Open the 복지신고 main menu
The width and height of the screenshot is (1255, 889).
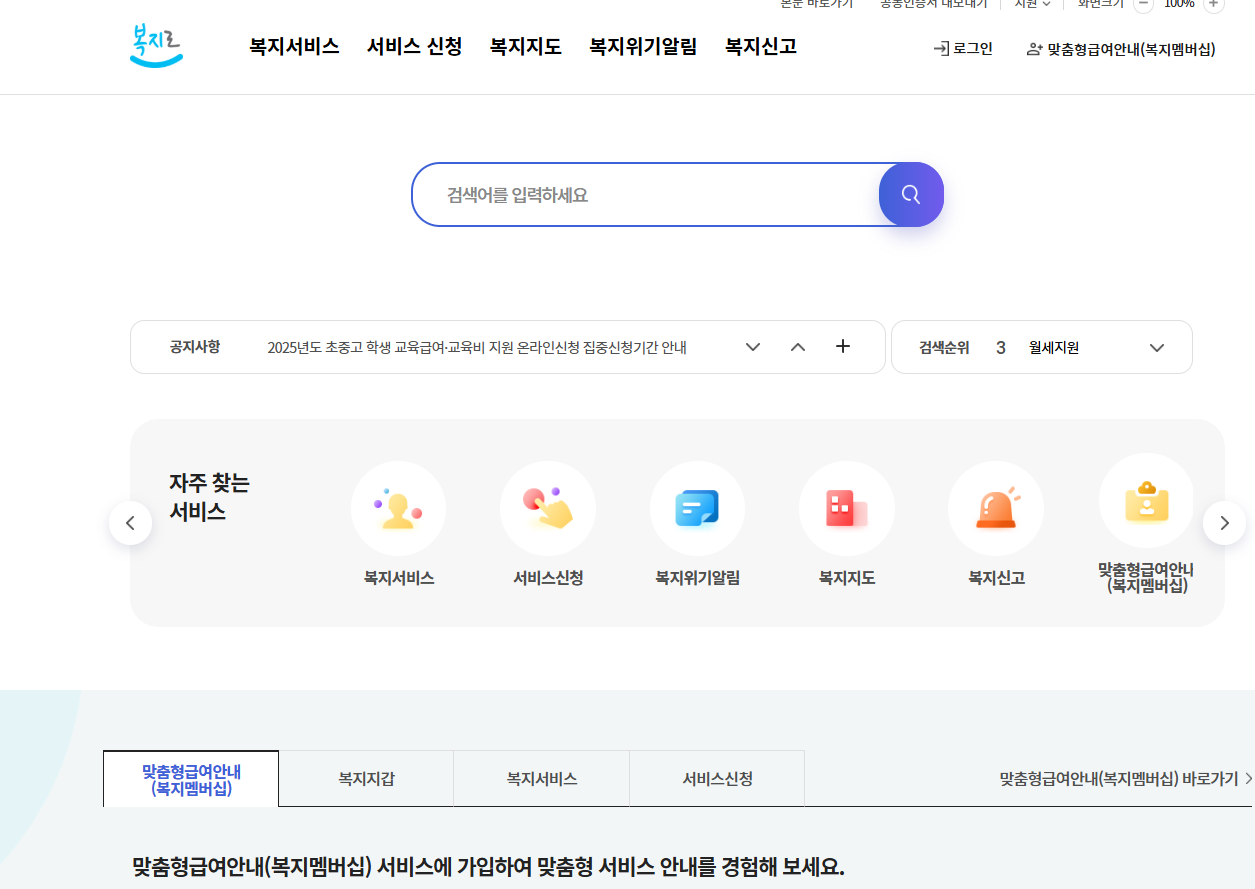(x=761, y=46)
